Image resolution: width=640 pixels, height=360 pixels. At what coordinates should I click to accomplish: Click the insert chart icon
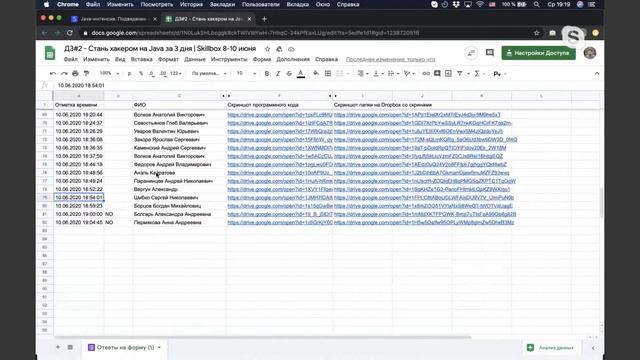click(x=448, y=73)
